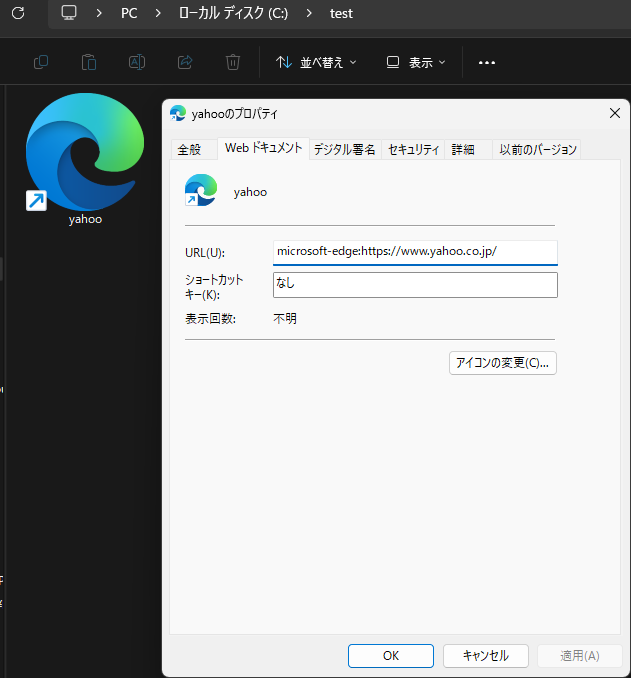This screenshot has height=678, width=631.
Task: Click the delete trash icon
Action: 233,62
